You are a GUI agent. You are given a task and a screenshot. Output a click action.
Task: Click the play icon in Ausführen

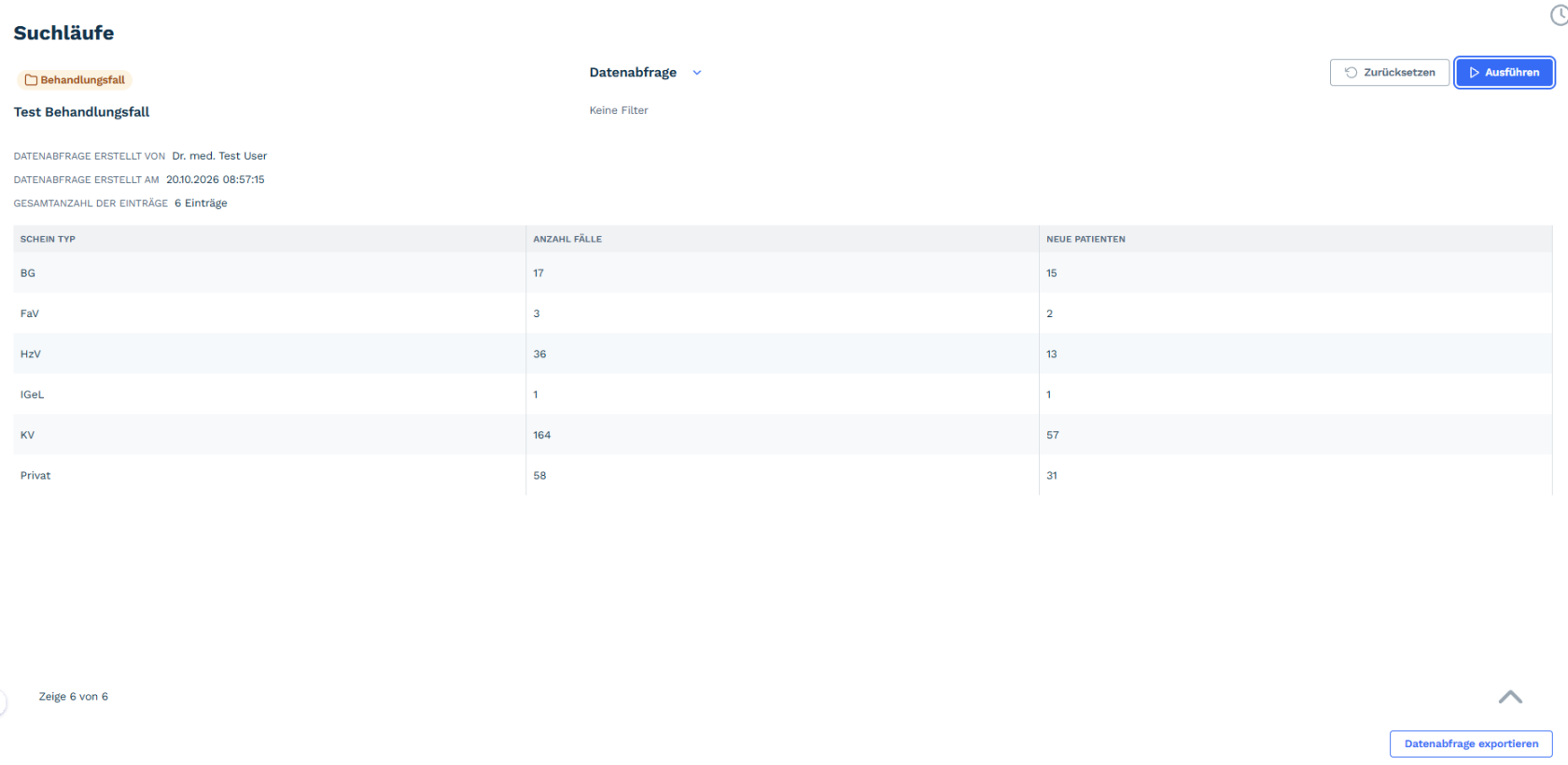(1475, 73)
